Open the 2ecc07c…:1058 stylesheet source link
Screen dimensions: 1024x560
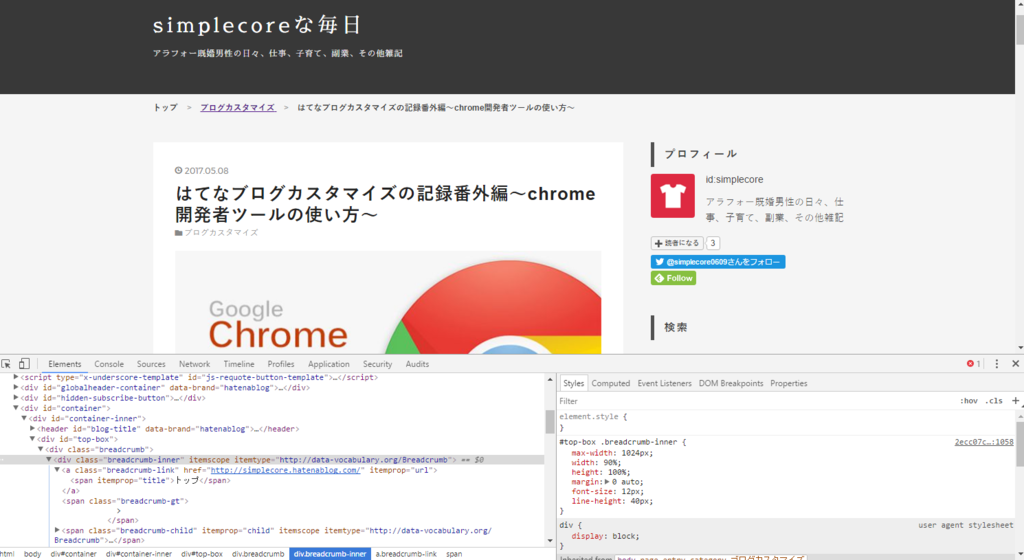pos(984,442)
